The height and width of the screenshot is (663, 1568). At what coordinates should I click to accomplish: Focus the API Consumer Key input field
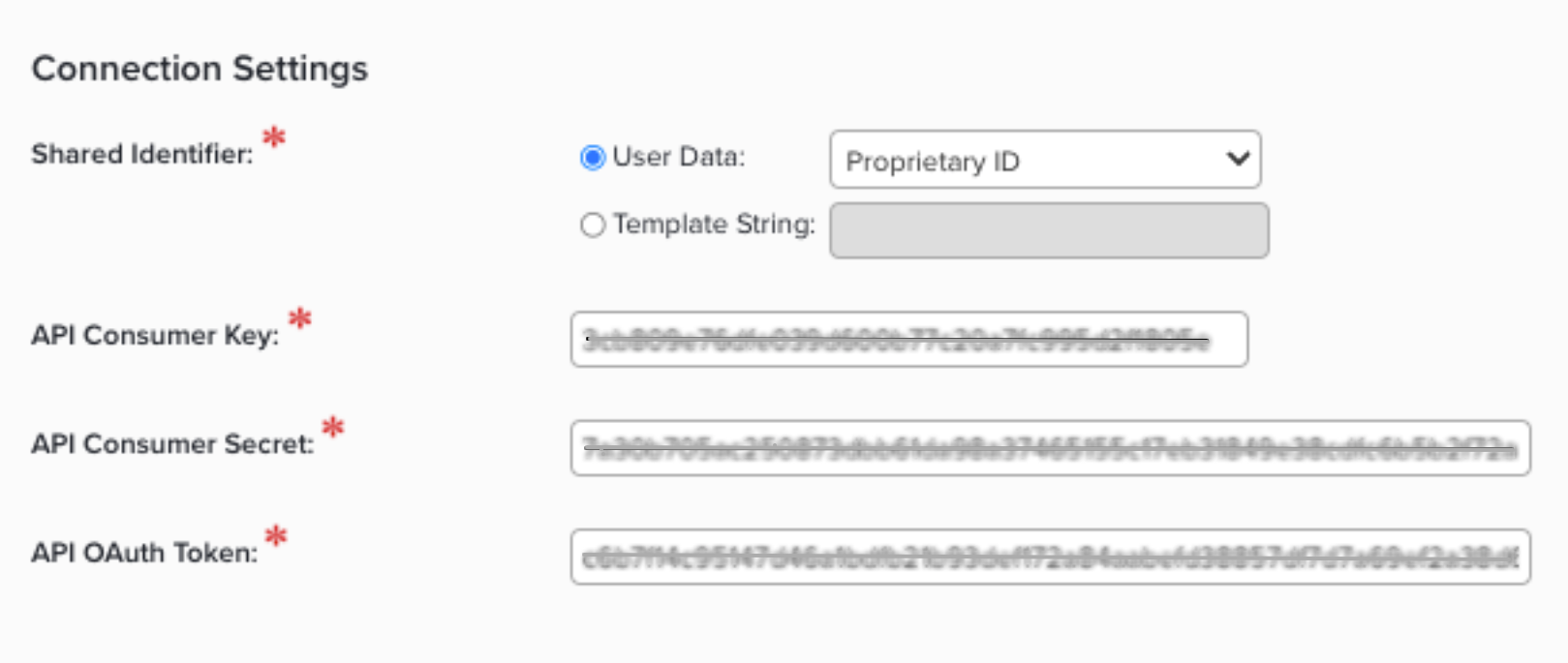pyautogui.click(x=908, y=340)
